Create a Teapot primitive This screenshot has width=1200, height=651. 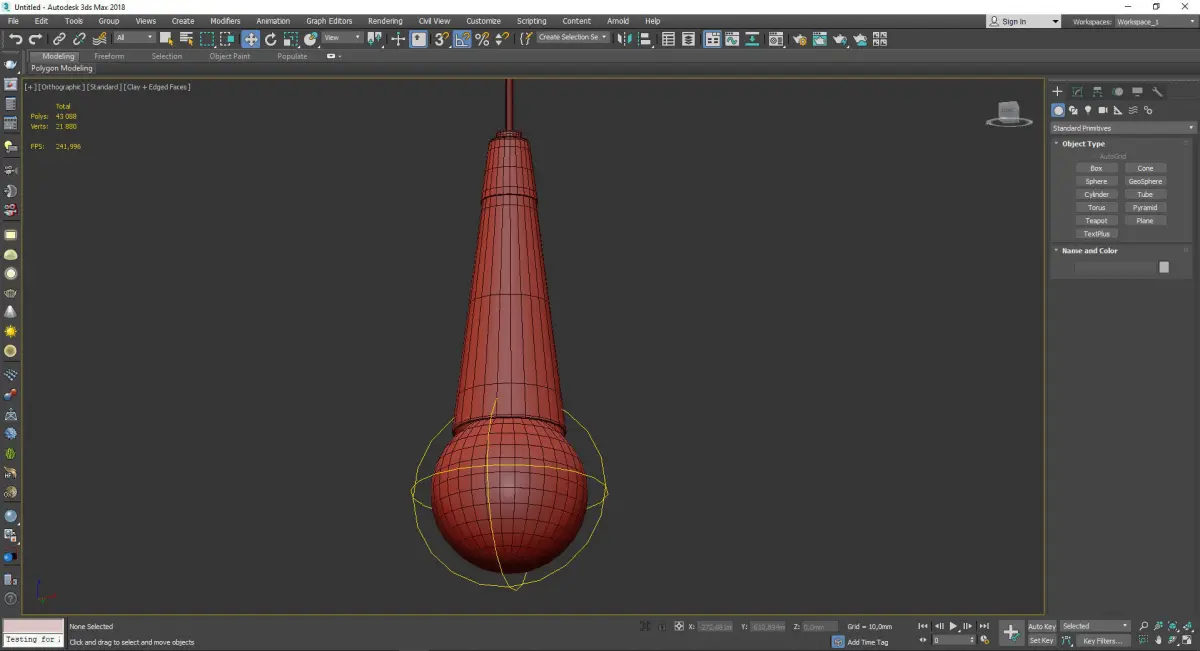(1096, 221)
